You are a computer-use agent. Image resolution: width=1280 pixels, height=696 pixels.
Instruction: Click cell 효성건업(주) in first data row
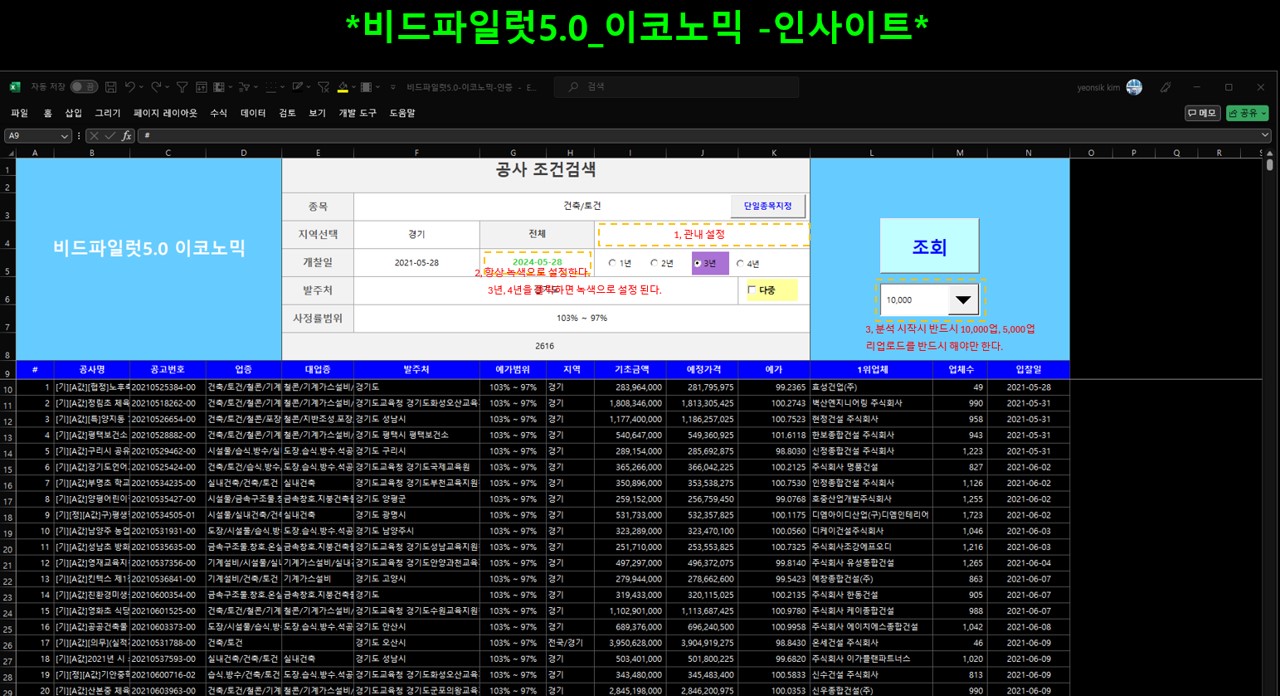(871, 387)
